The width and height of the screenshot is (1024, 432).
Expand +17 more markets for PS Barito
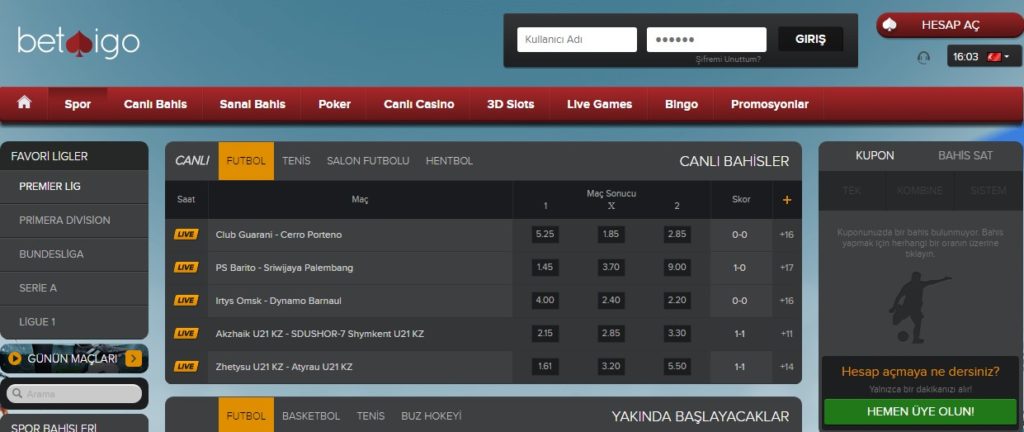(787, 267)
